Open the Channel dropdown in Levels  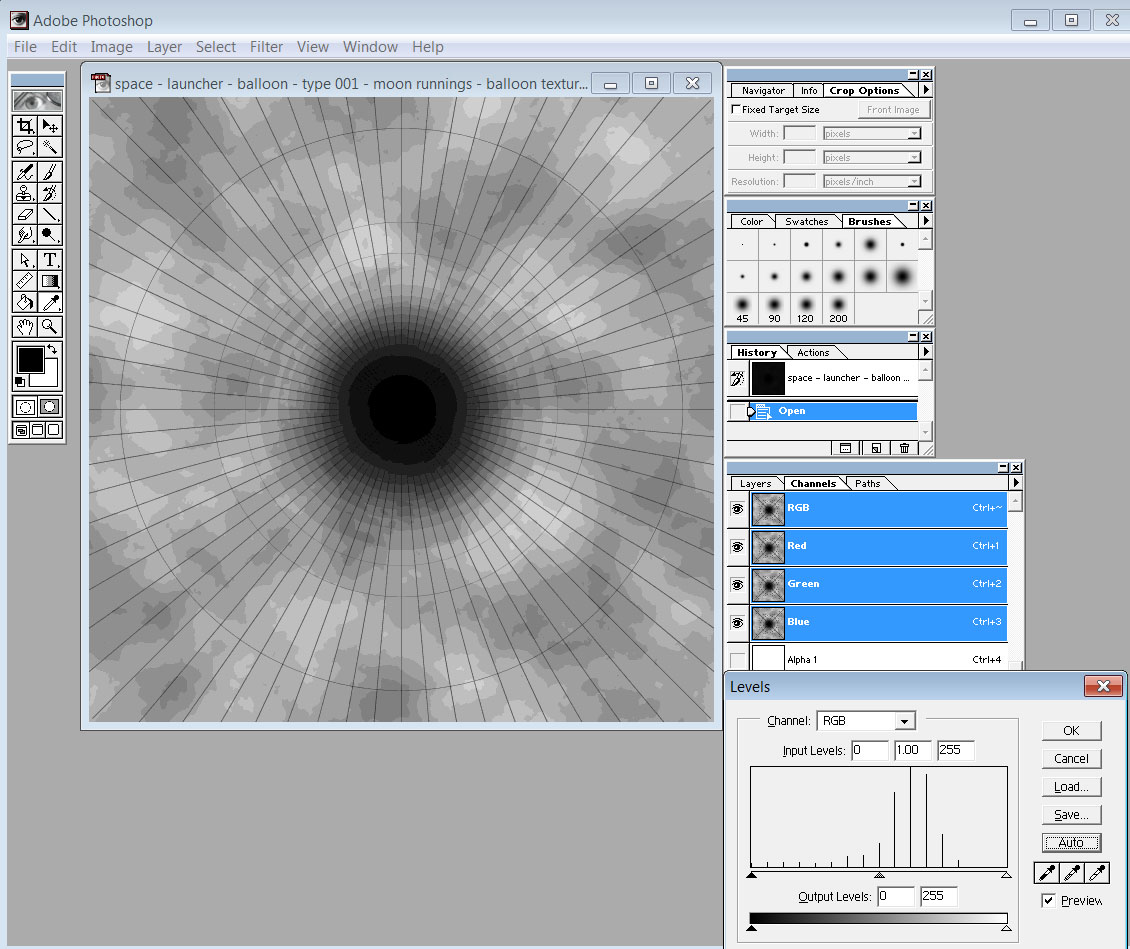(905, 721)
